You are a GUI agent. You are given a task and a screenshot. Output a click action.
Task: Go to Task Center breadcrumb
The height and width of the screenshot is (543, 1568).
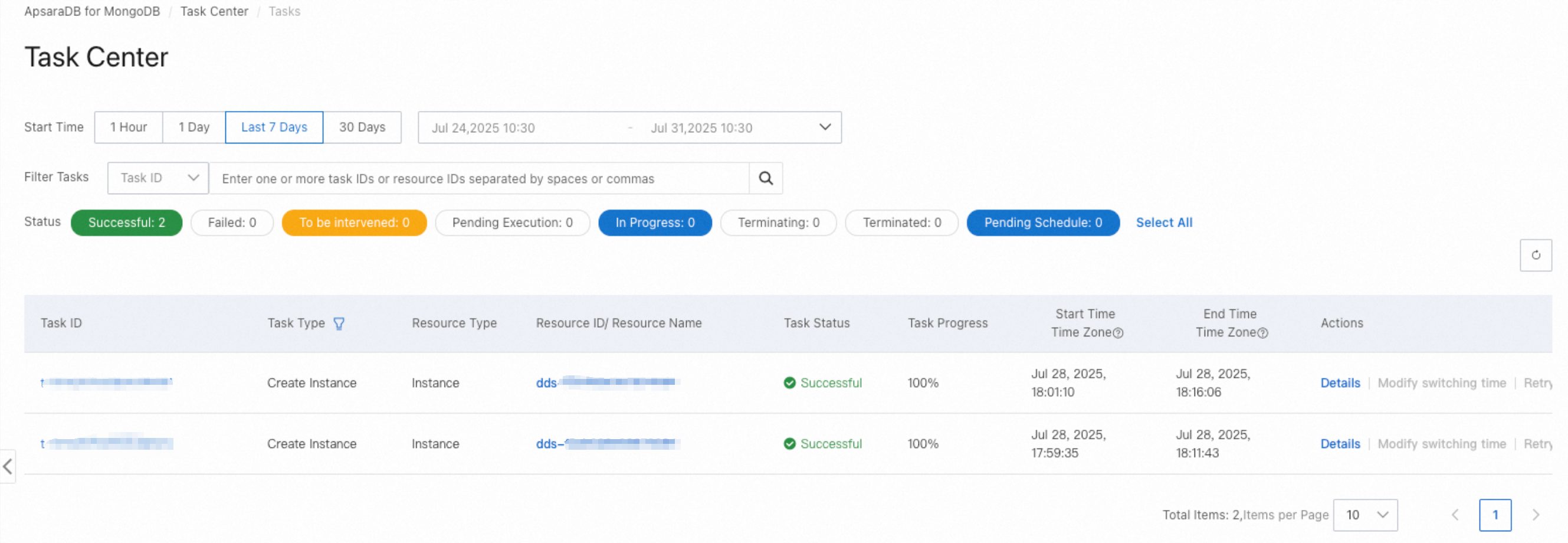click(x=214, y=12)
